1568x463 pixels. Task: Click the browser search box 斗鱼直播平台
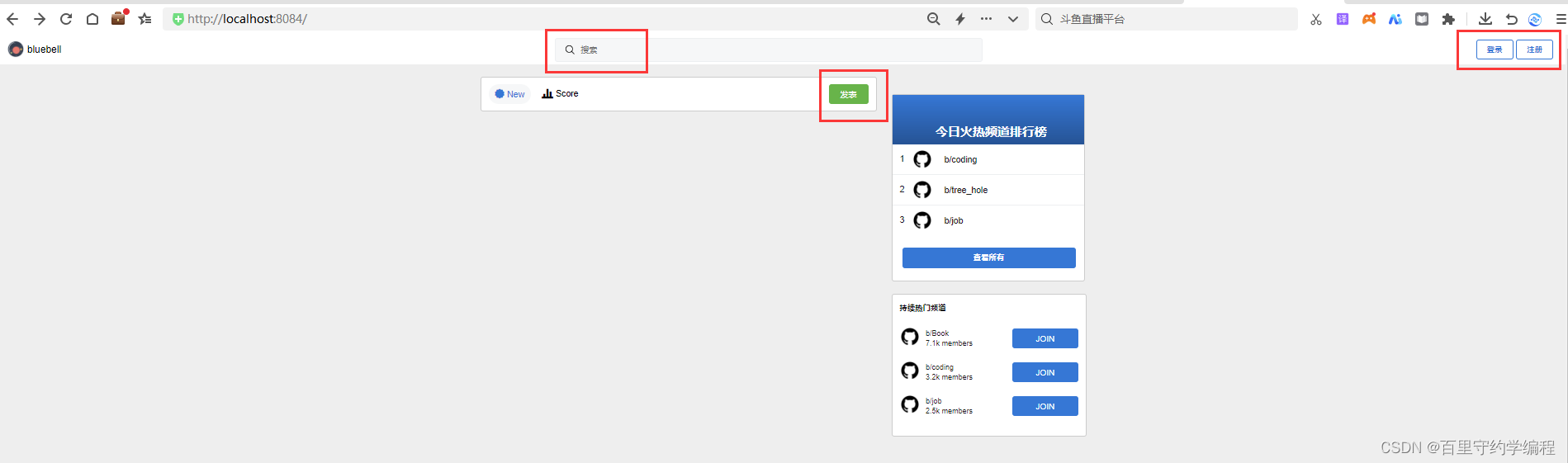pos(1166,19)
